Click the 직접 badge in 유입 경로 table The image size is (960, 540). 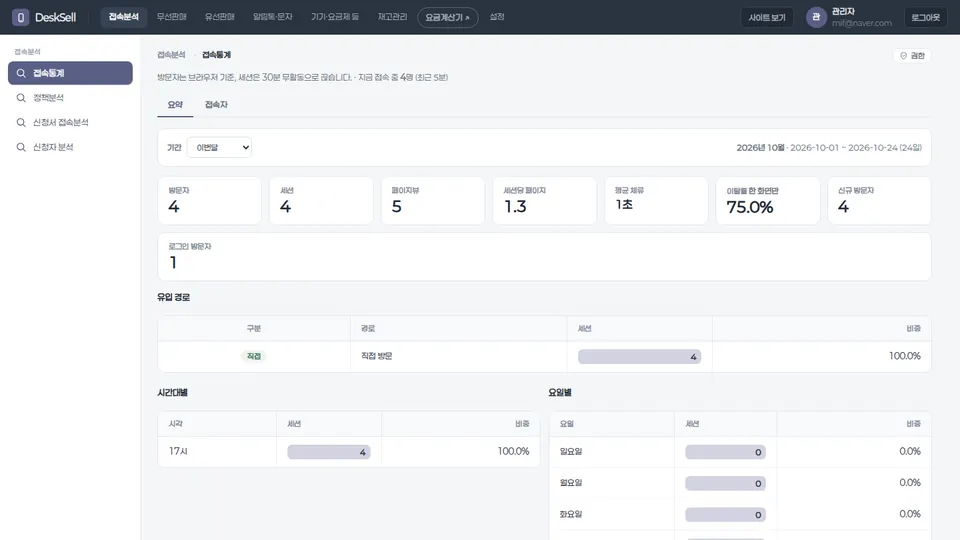point(253,356)
